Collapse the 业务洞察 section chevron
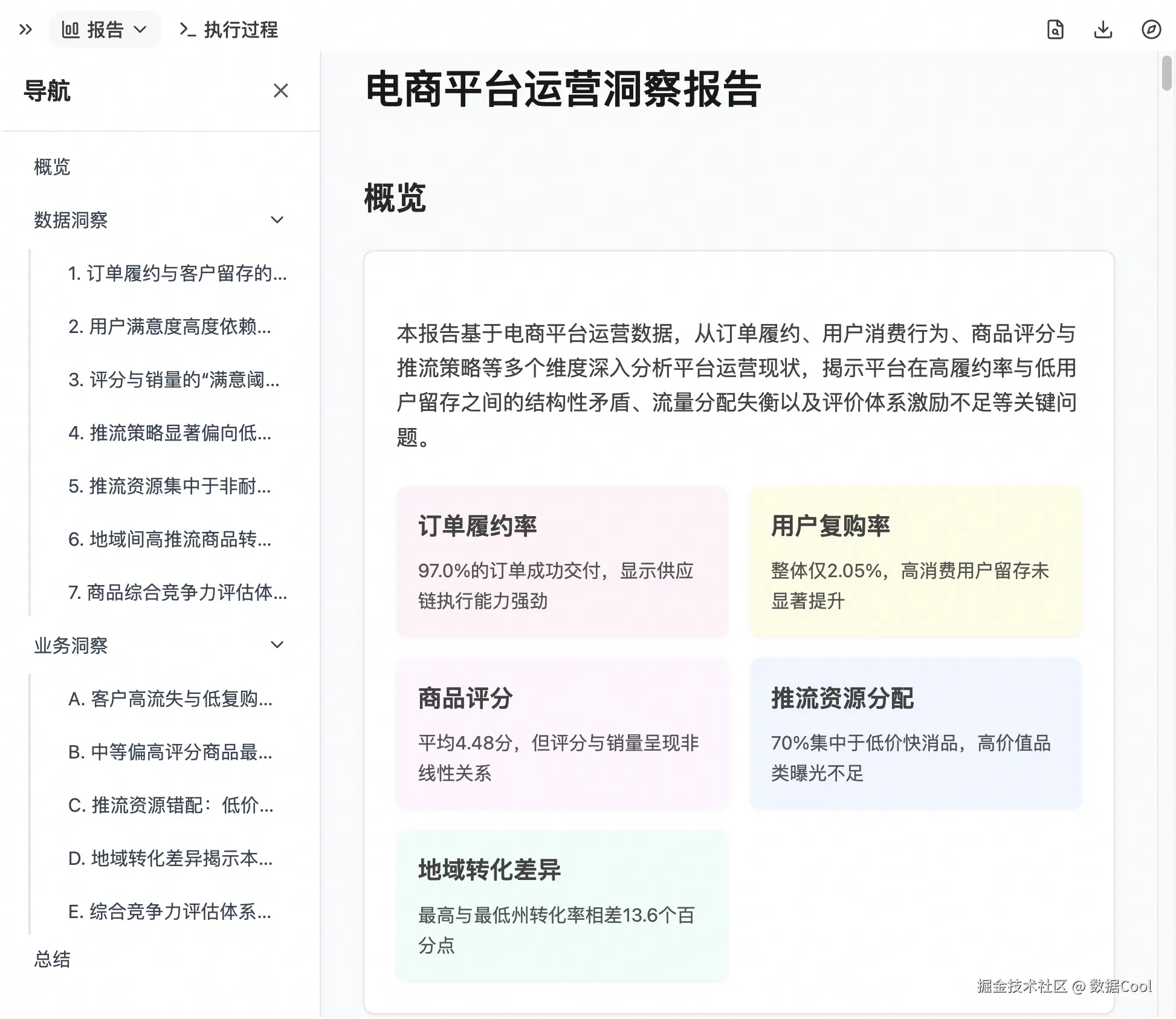The height and width of the screenshot is (1019, 1176). [x=277, y=645]
